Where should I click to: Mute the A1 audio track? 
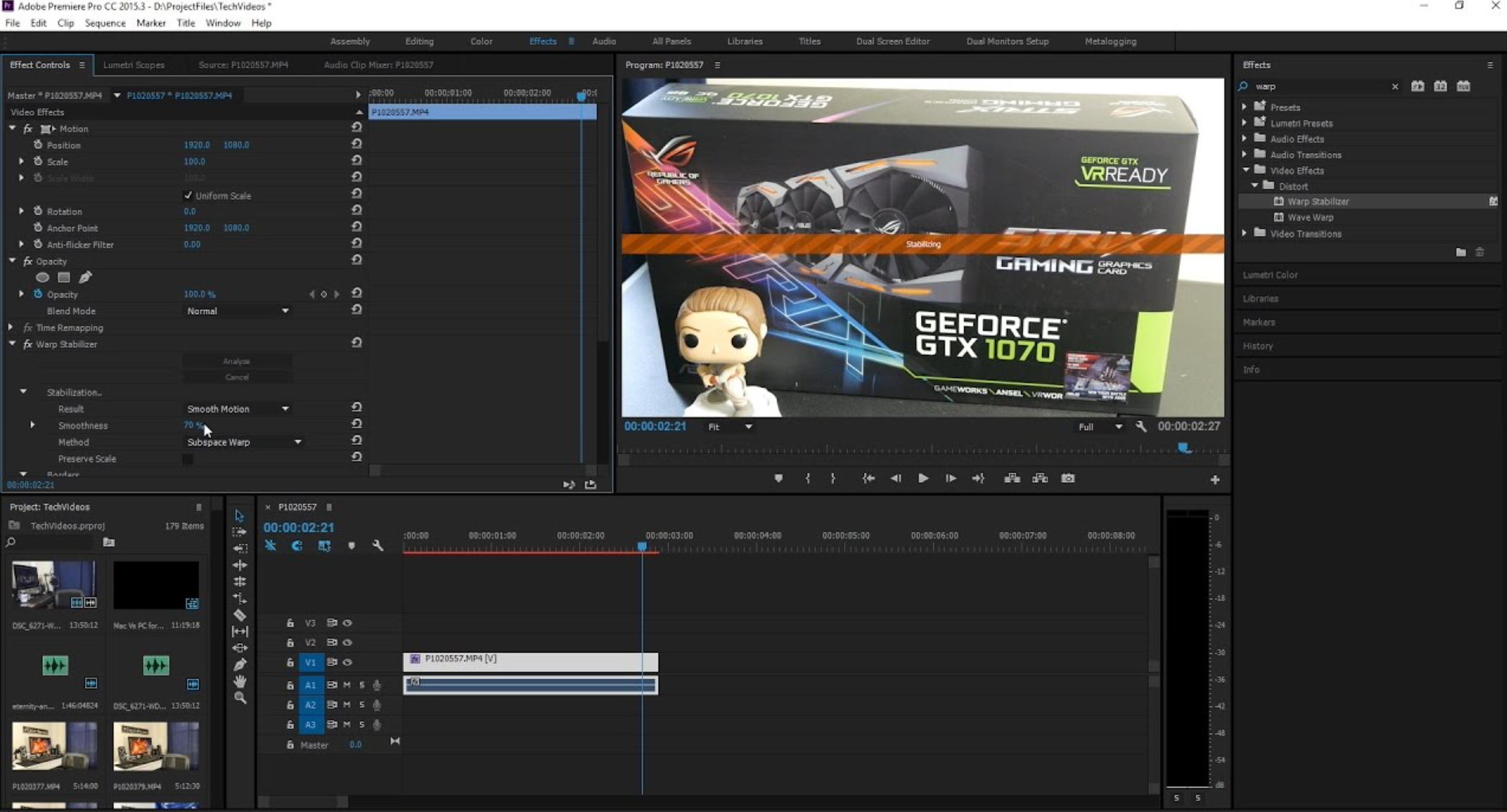click(x=347, y=685)
